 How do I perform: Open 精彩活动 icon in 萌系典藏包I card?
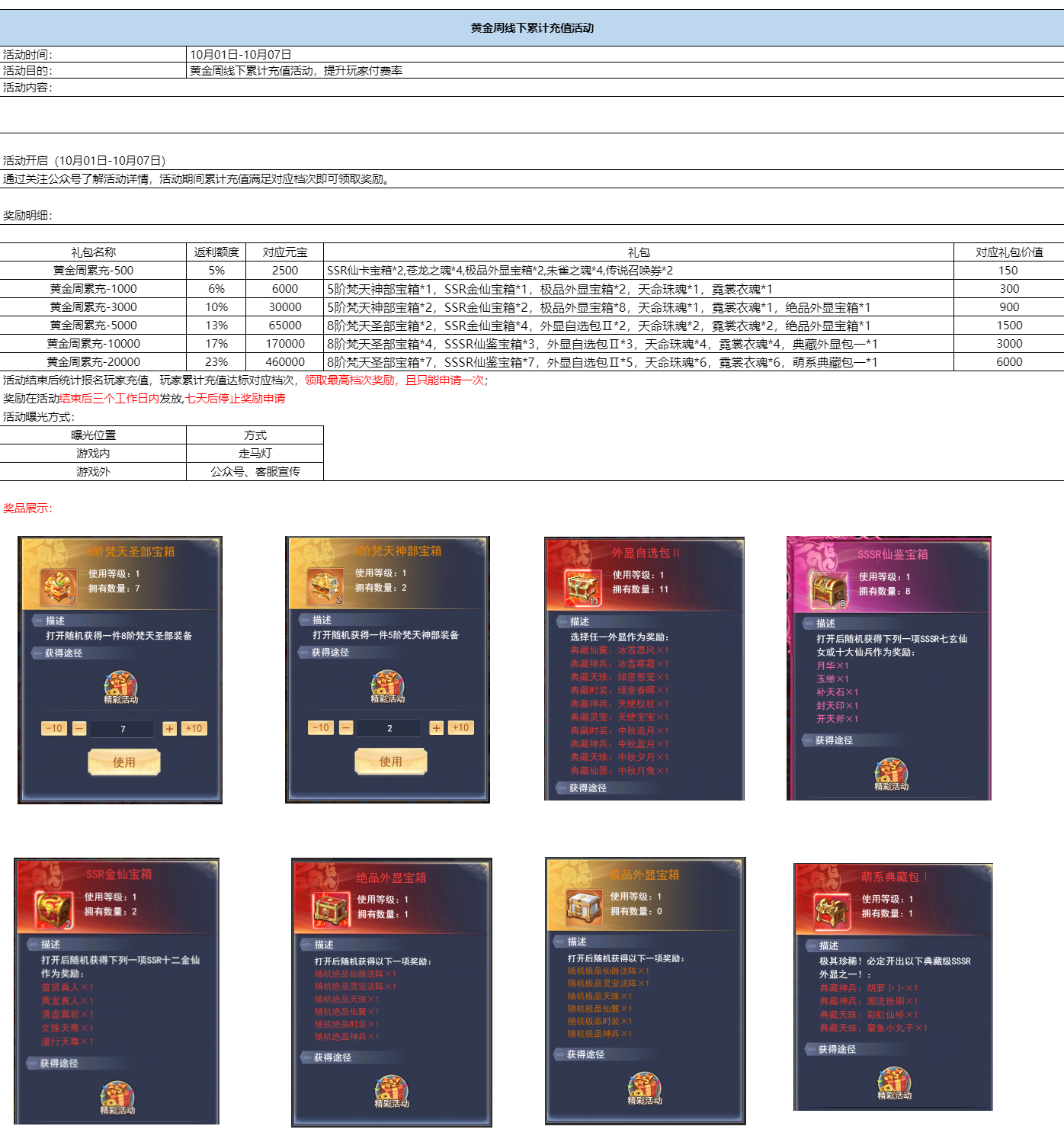point(894,1083)
